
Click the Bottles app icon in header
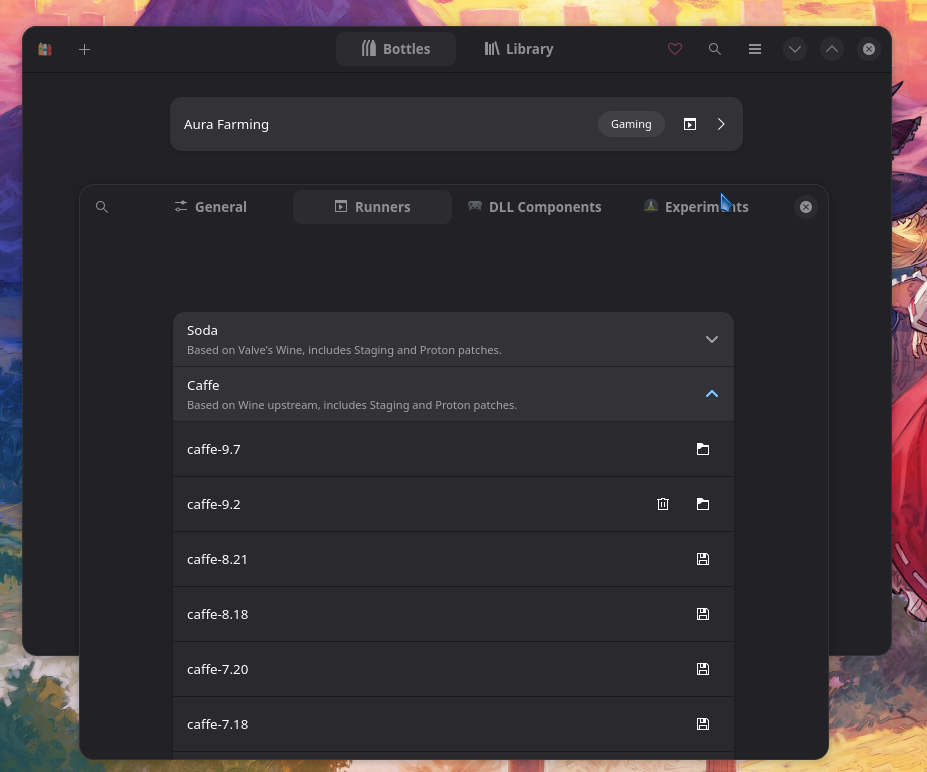(45, 49)
